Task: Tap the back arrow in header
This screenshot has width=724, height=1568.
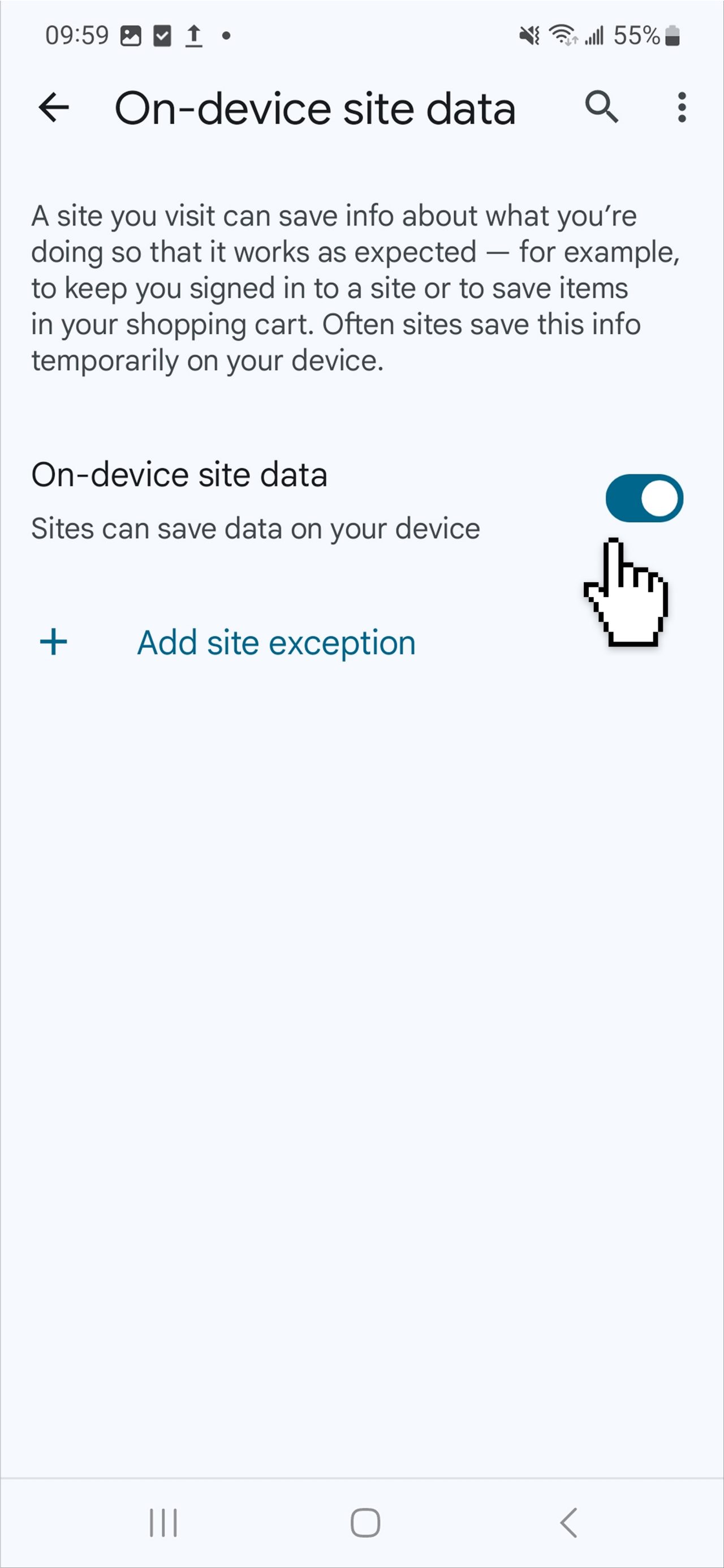Action: (54, 108)
